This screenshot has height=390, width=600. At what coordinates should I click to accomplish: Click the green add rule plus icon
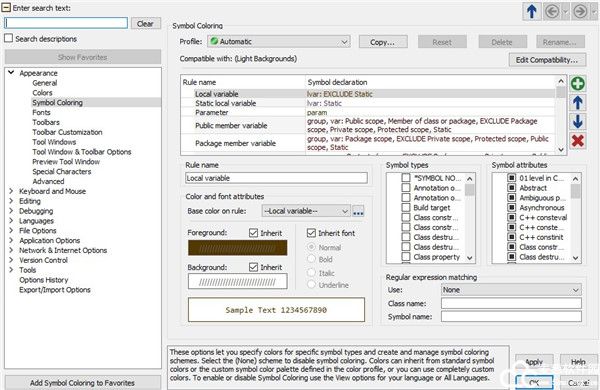578,83
